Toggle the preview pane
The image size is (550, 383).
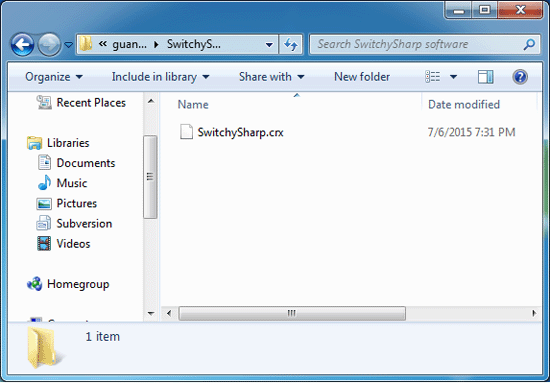click(x=486, y=77)
